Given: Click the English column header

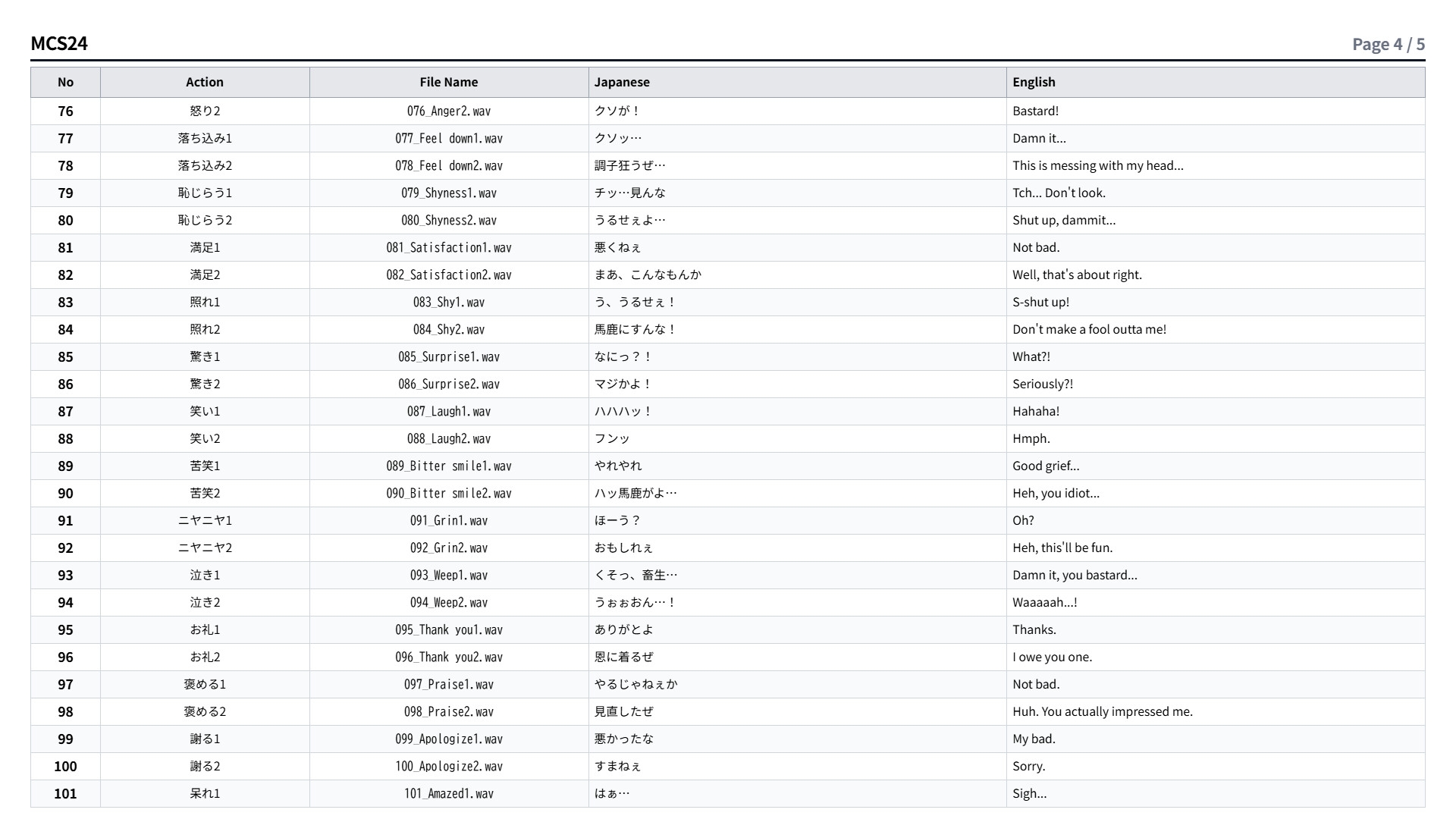Looking at the screenshot, I should 1216,82.
